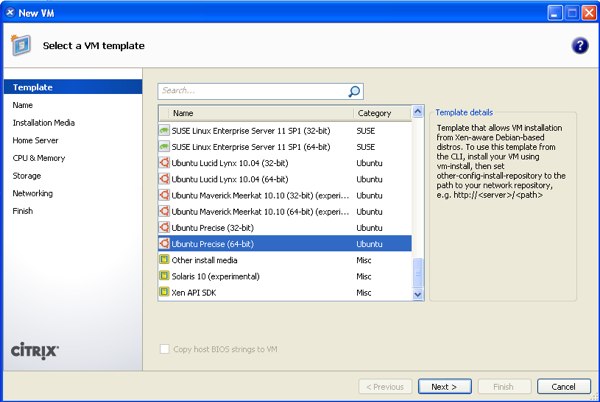Screen dimensions: 600x402
Task: Open the Finish wizard step
Action: click(x=23, y=211)
